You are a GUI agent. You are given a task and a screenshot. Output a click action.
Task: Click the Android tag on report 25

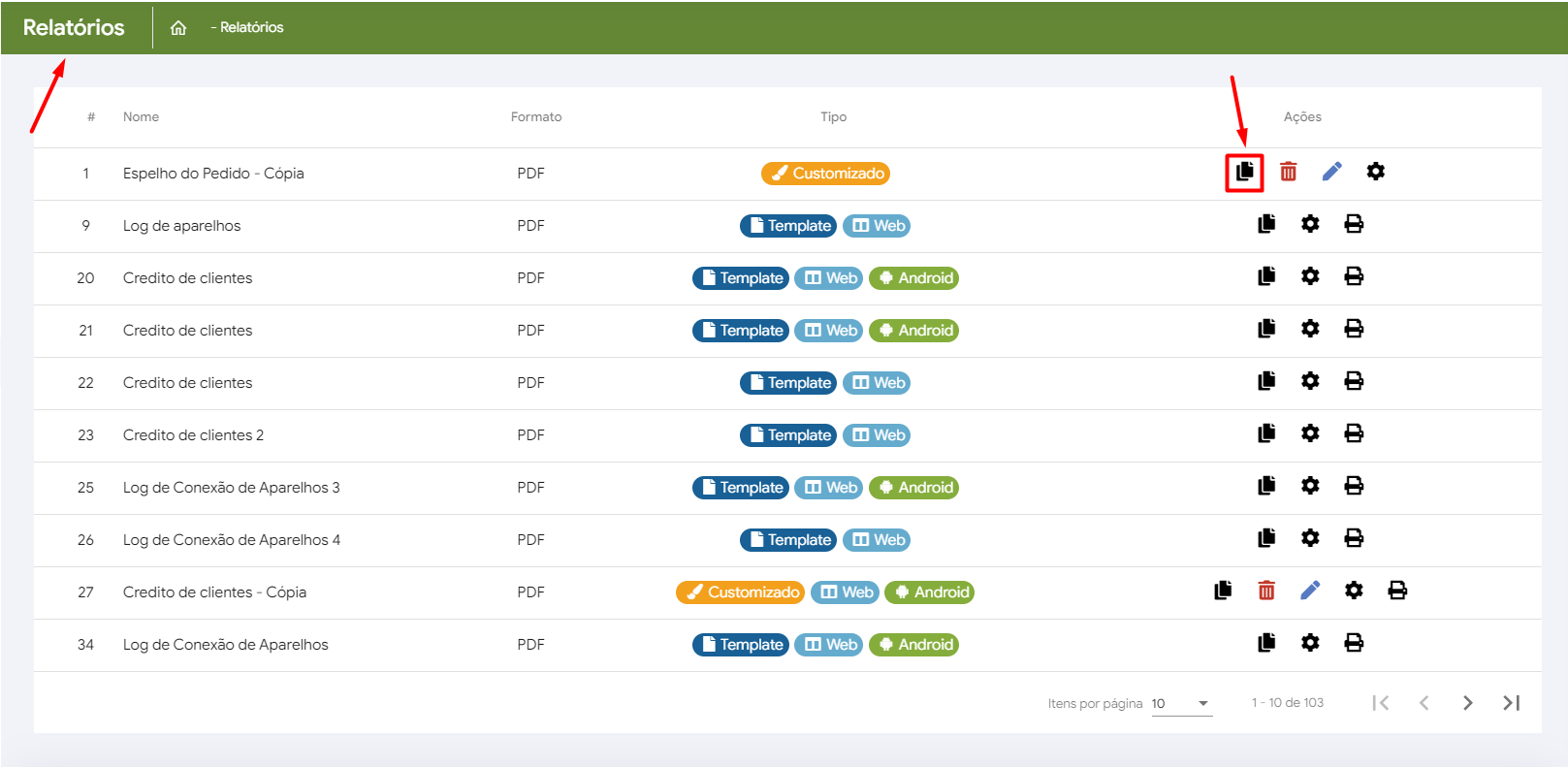[913, 488]
